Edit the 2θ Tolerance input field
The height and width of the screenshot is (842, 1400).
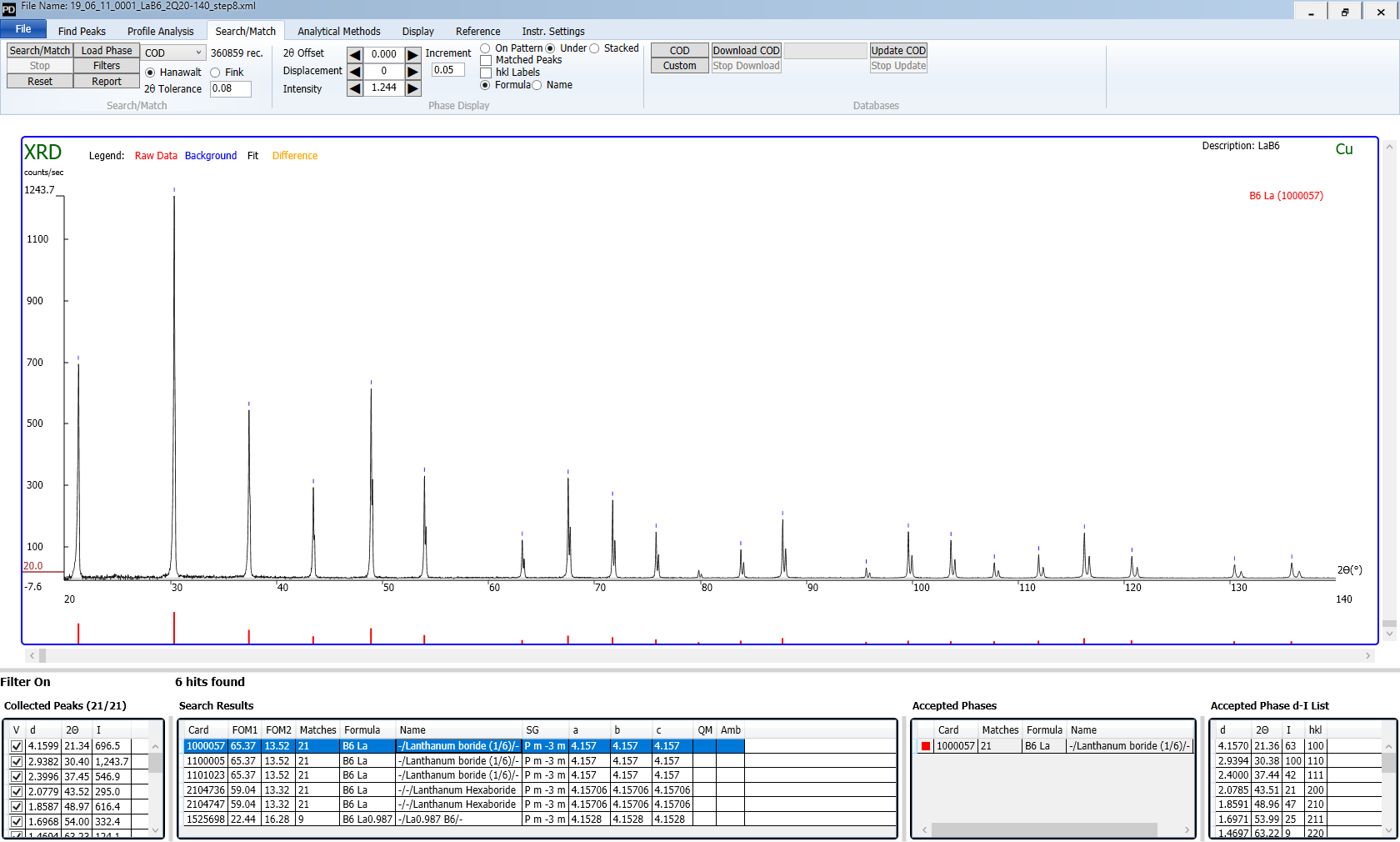coord(230,88)
